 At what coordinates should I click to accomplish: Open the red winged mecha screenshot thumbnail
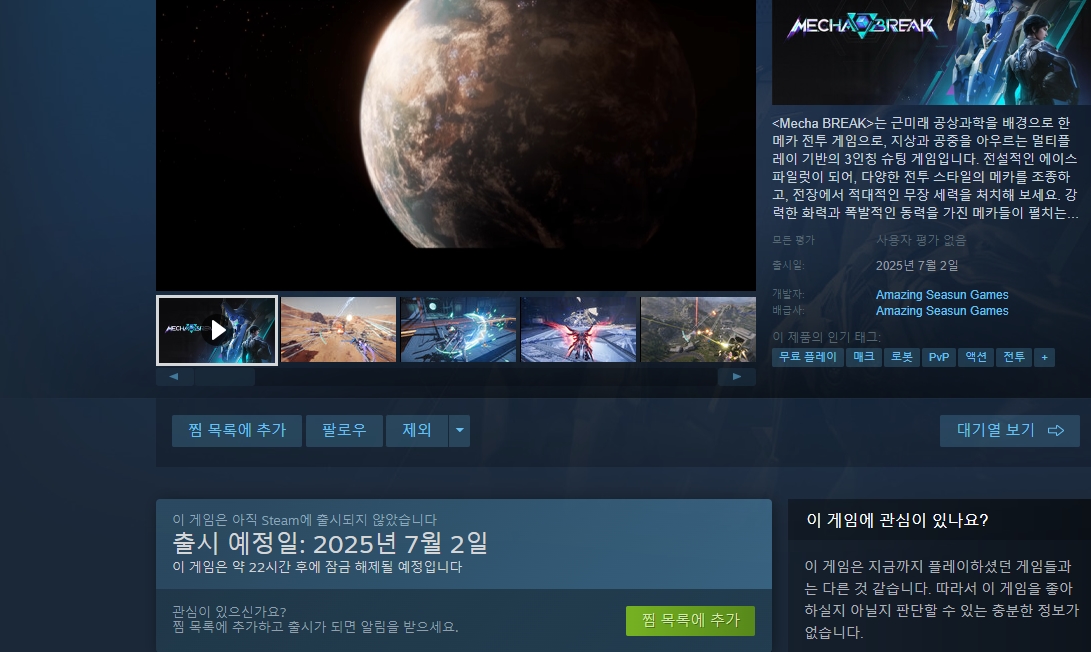578,330
